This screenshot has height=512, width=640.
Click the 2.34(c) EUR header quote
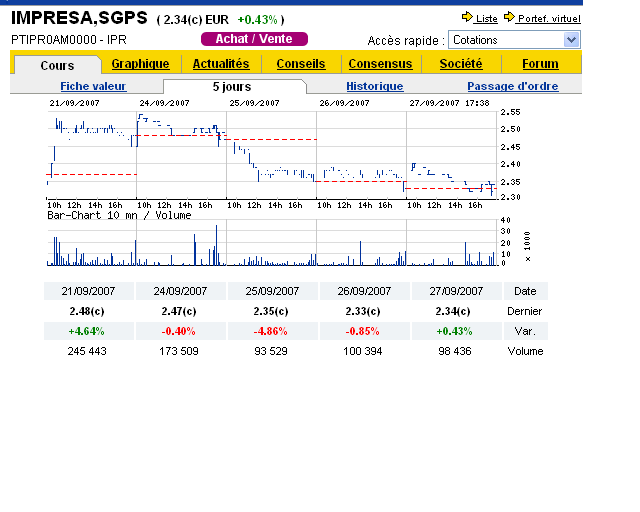click(196, 20)
